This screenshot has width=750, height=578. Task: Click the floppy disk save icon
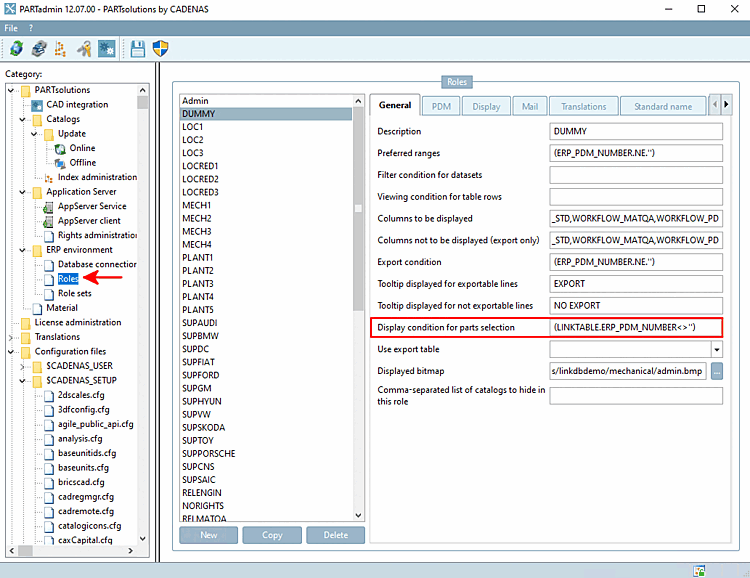[x=138, y=48]
